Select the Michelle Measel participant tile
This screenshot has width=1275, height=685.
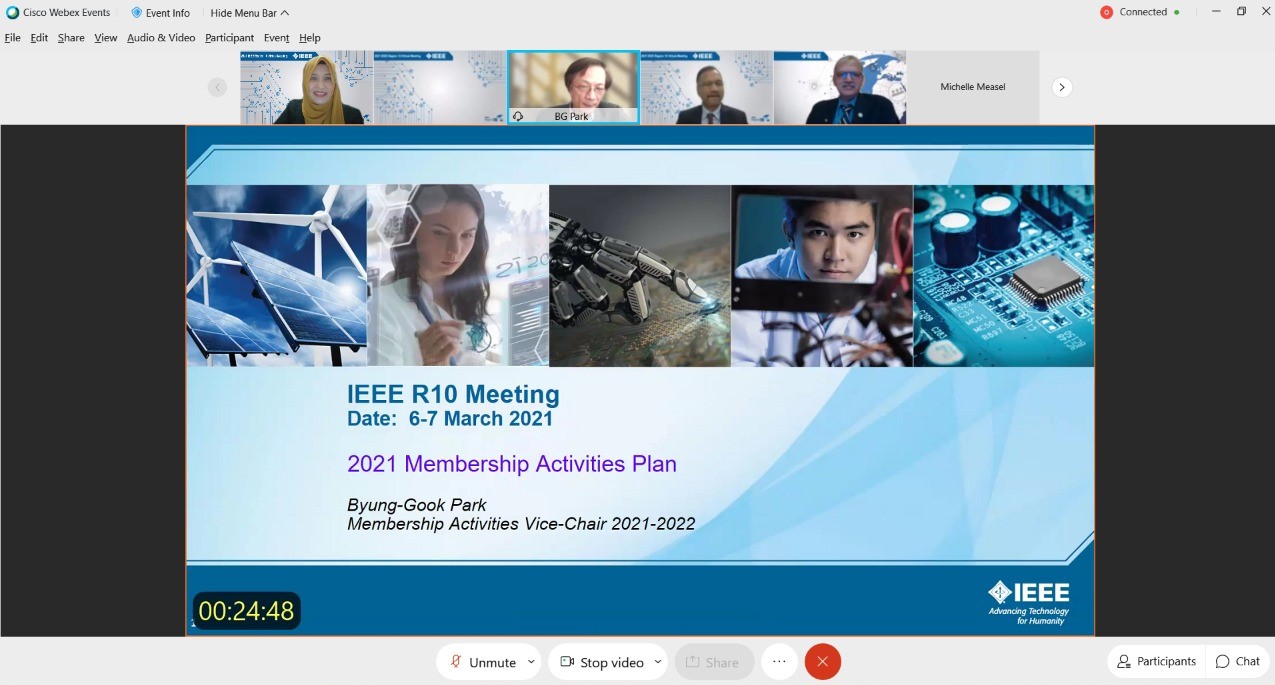point(973,88)
